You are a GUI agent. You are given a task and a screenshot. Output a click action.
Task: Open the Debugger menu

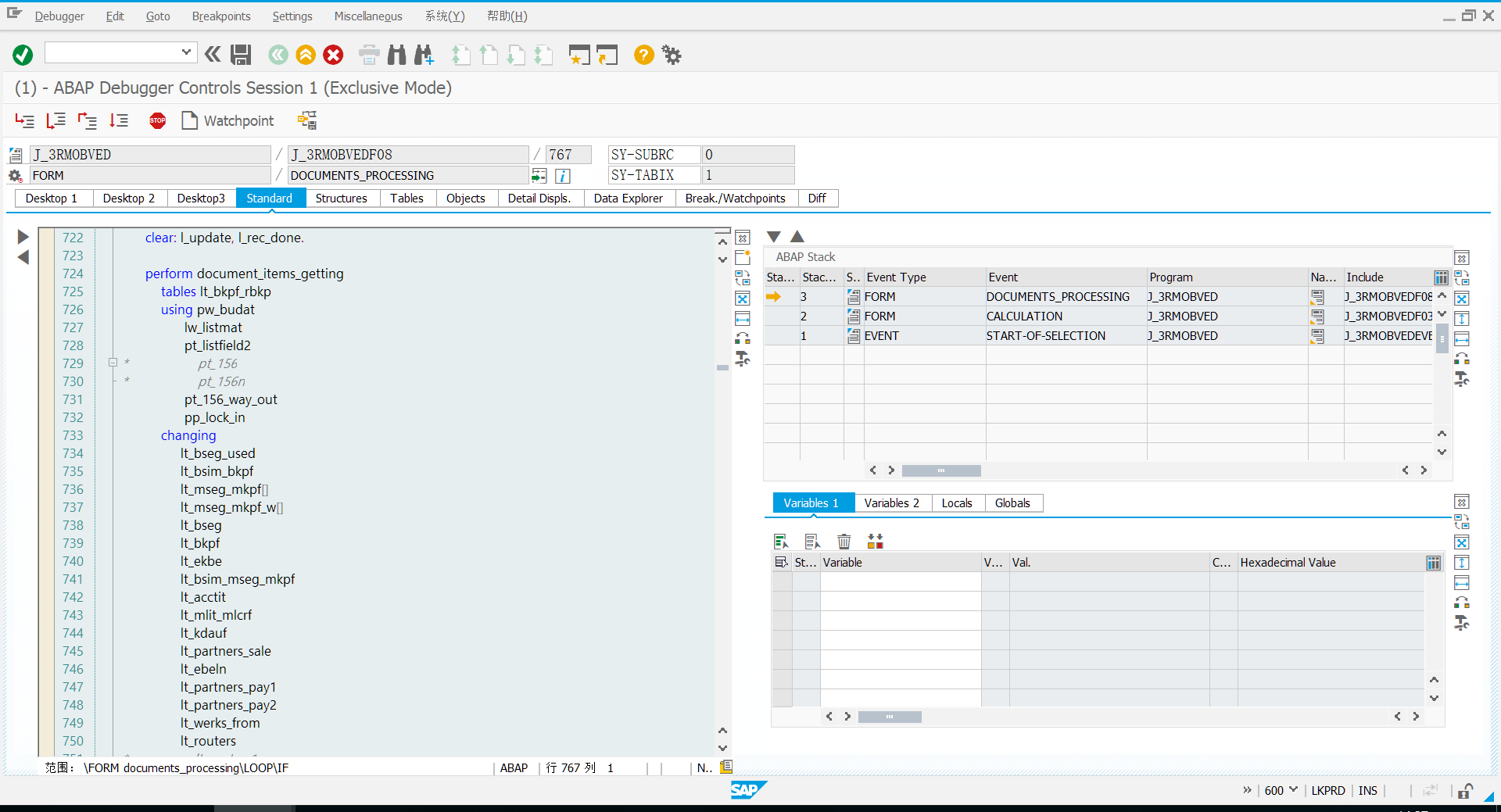tap(59, 16)
